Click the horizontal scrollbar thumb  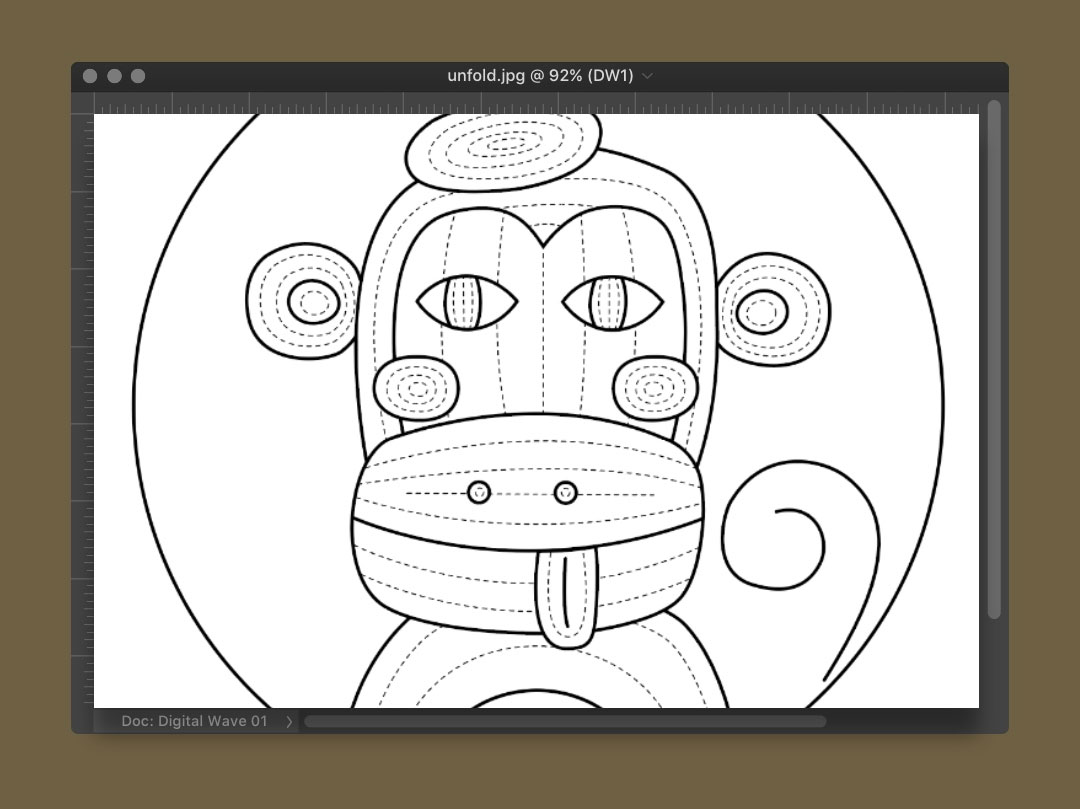click(565, 721)
